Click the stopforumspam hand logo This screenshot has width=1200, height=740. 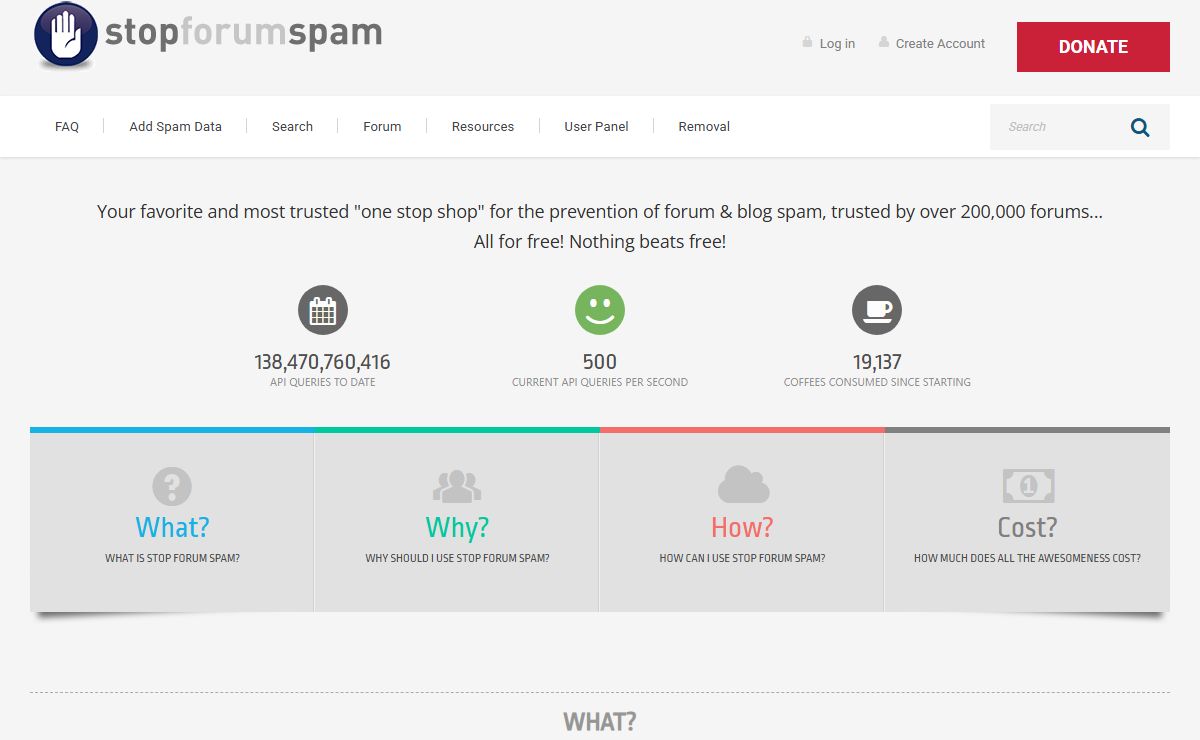click(x=66, y=35)
